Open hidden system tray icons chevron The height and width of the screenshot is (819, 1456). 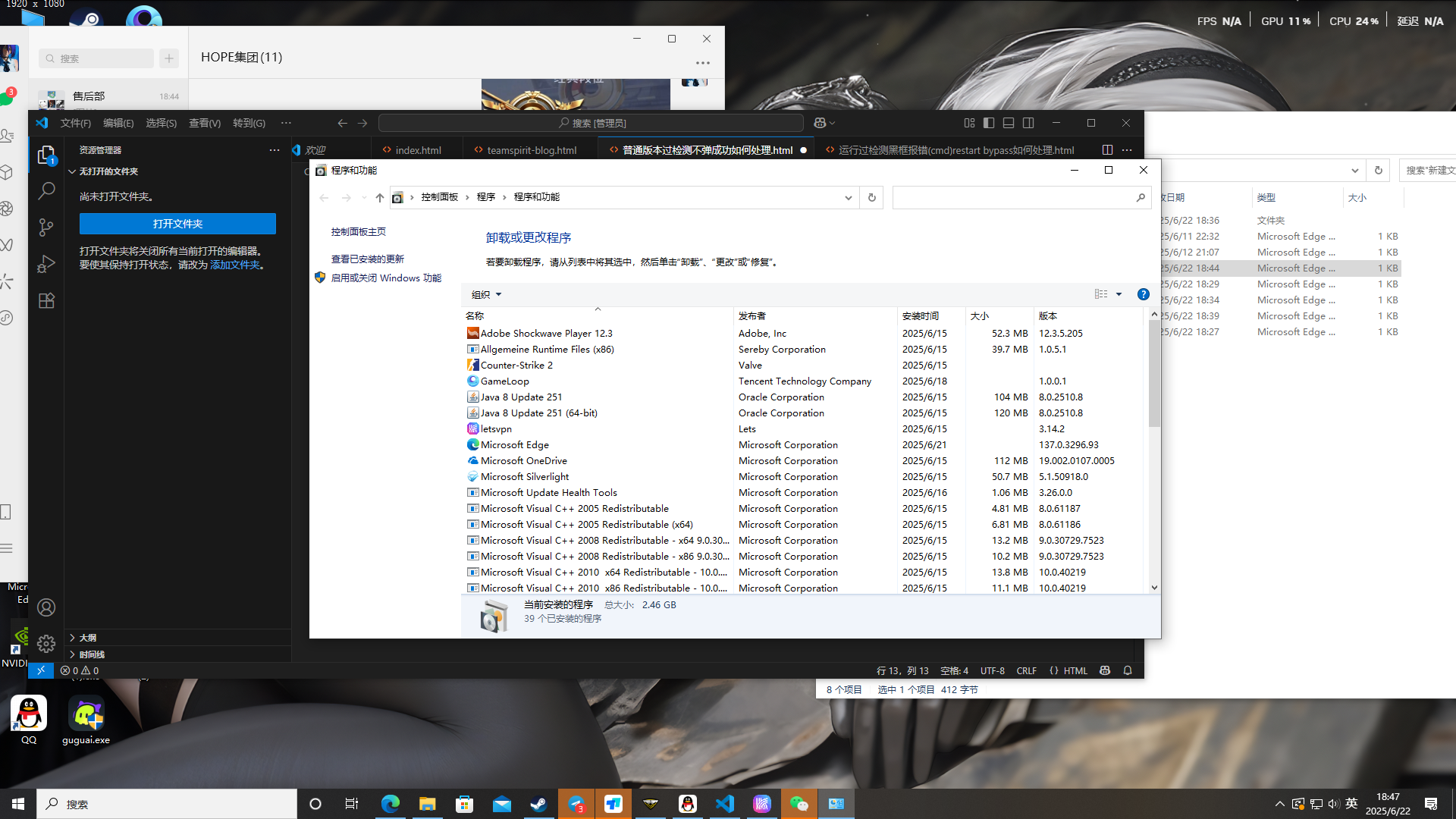[1279, 804]
